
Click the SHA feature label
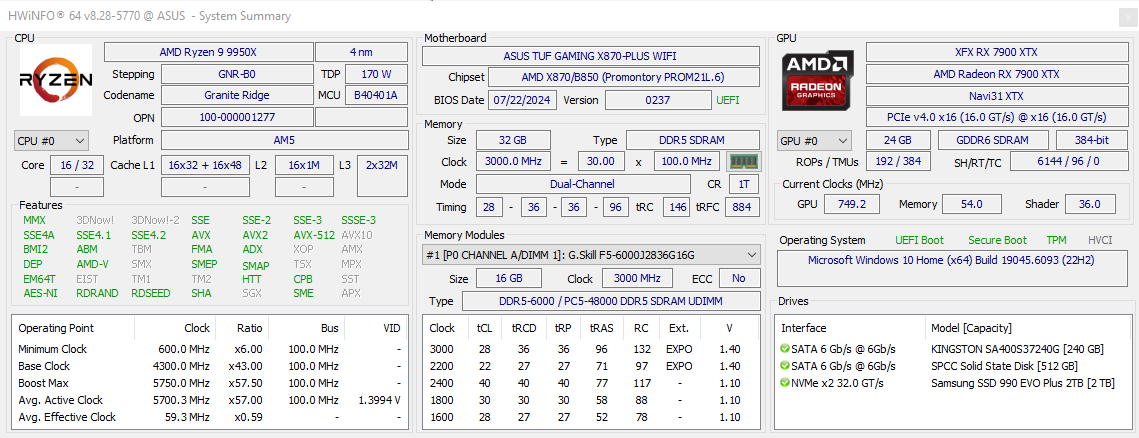click(x=201, y=293)
